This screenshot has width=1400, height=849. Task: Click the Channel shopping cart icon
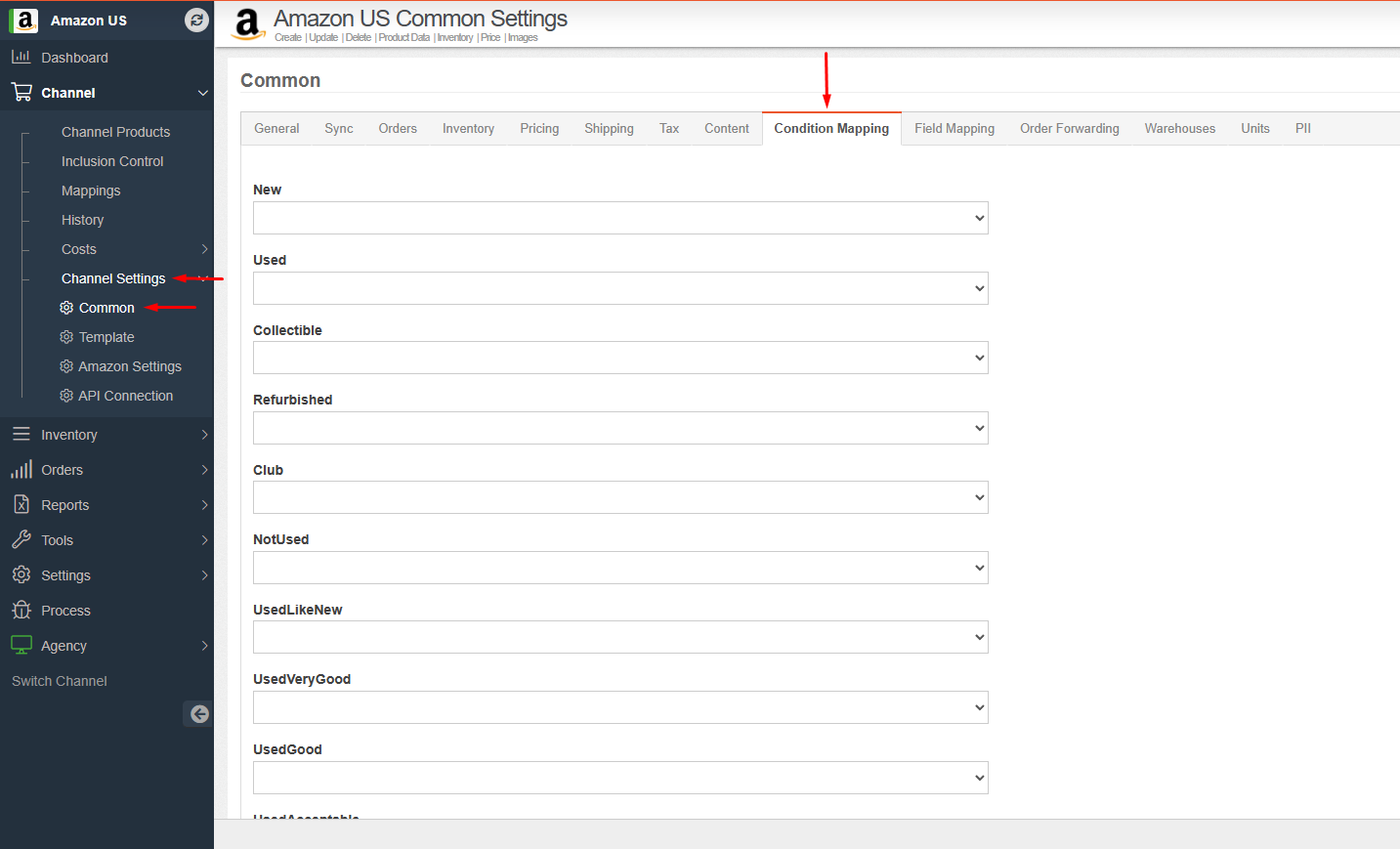tap(21, 92)
